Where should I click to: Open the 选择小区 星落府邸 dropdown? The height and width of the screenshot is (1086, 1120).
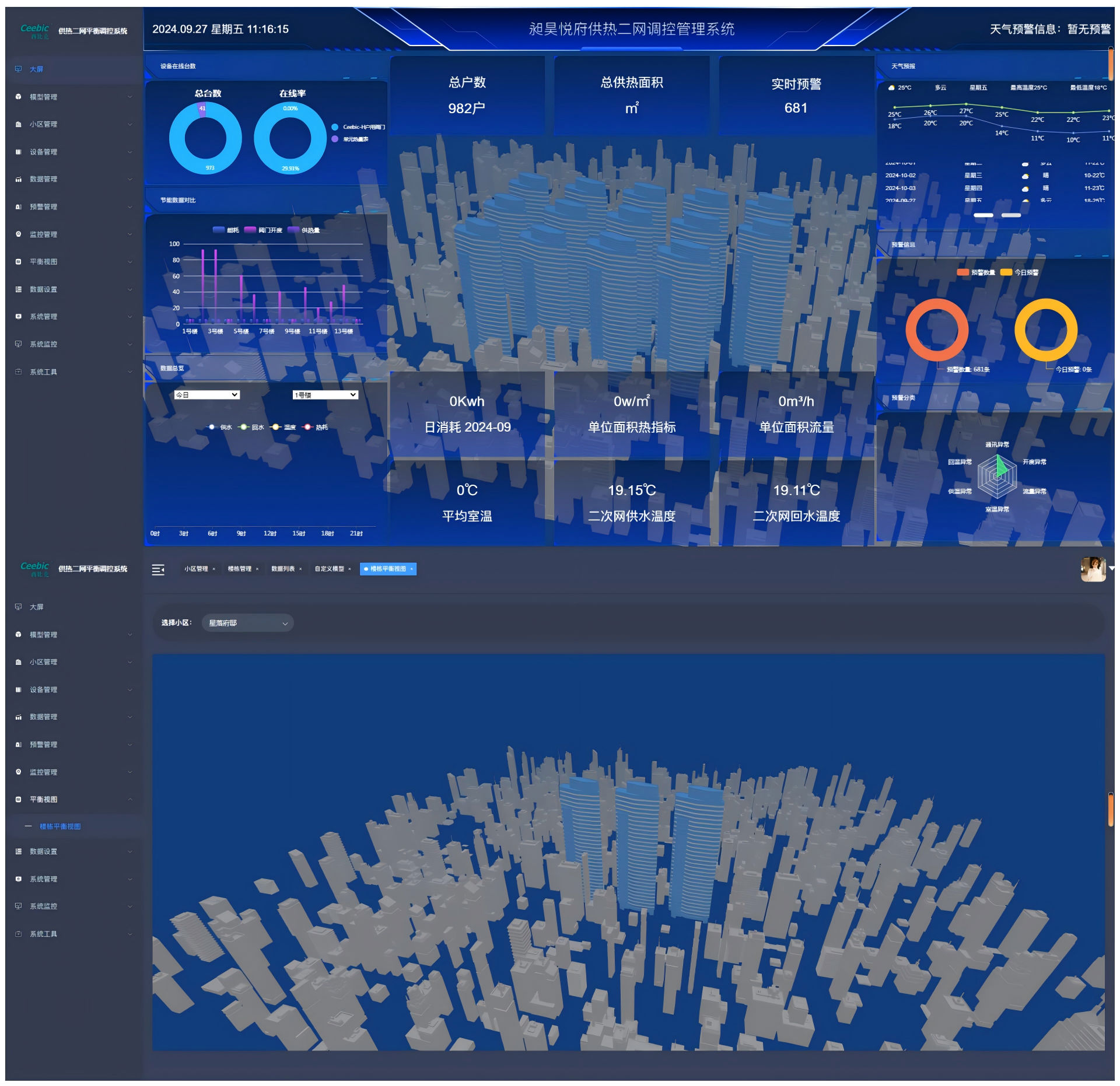(x=247, y=623)
